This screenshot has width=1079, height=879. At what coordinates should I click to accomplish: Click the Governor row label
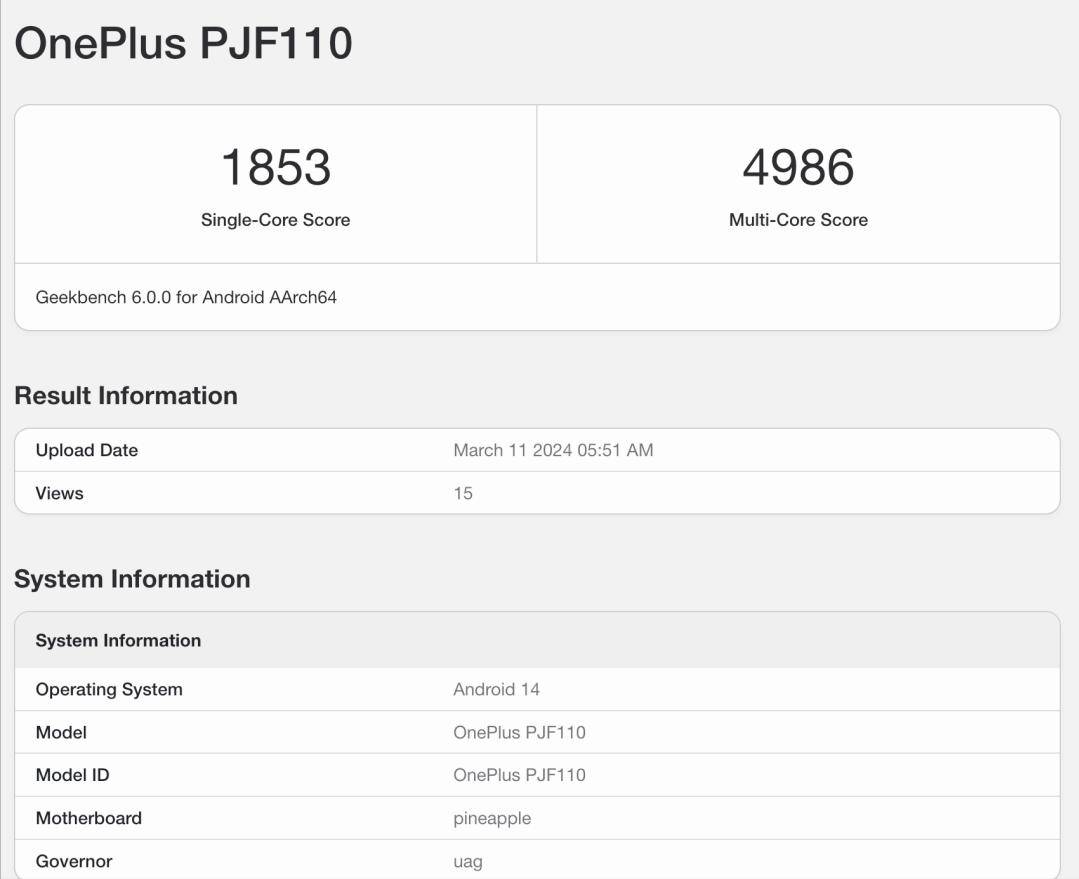(x=74, y=861)
